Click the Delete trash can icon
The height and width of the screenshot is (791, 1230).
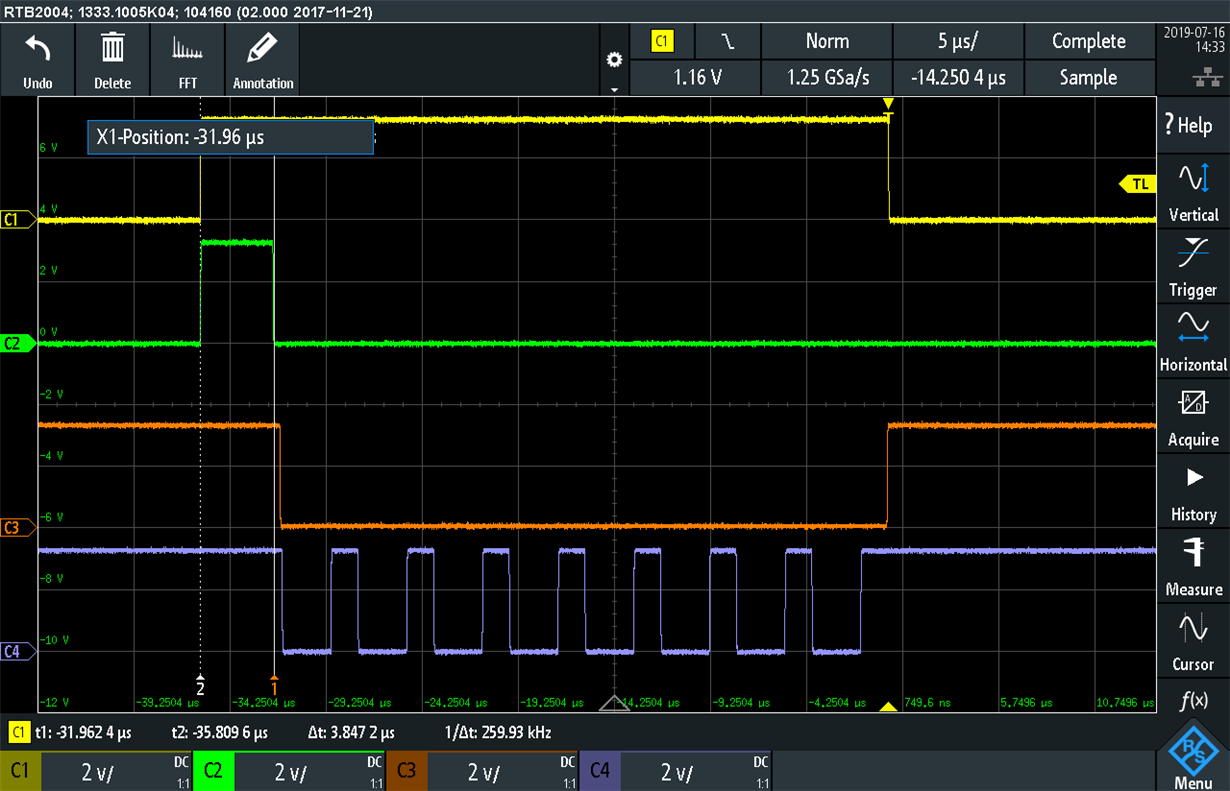113,47
